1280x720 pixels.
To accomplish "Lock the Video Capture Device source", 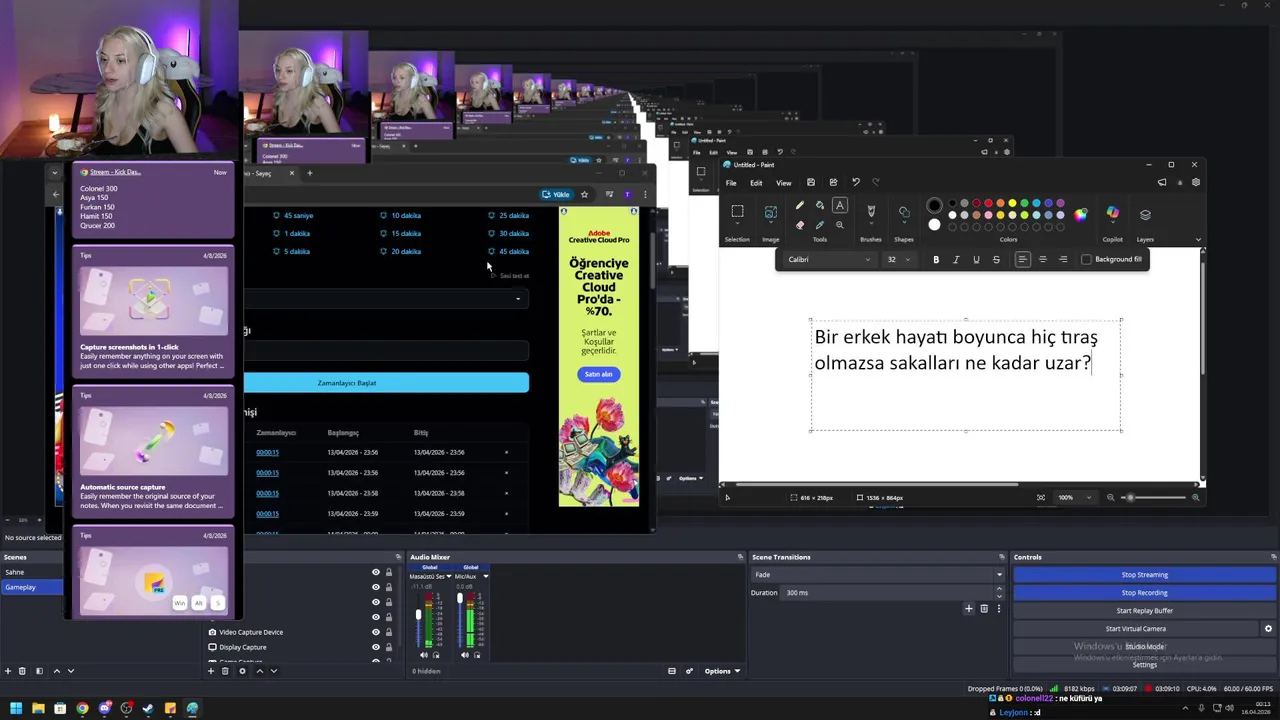I will 389,632.
